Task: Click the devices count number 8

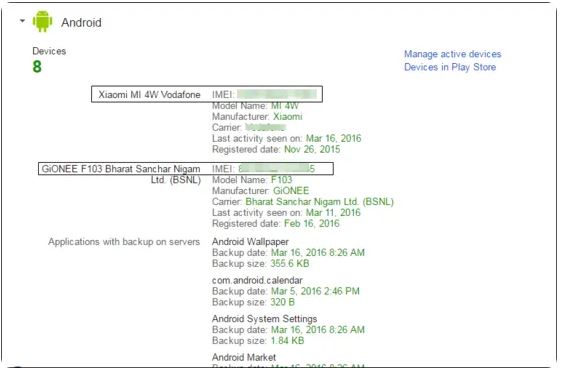Action: tap(37, 67)
